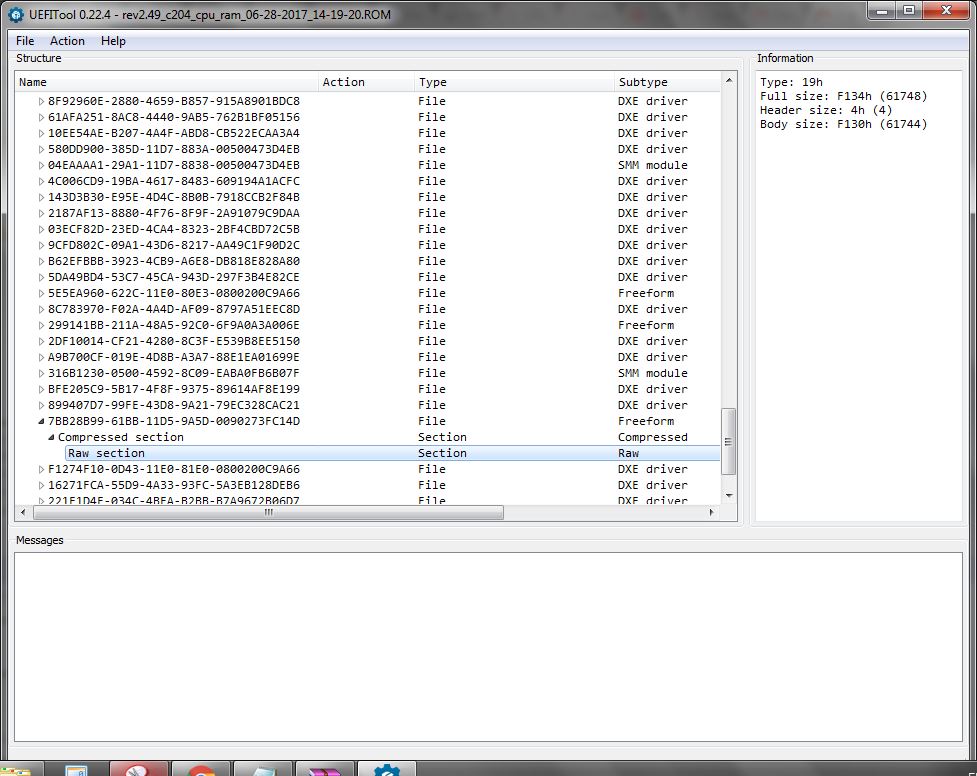The image size is (977, 776).
Task: Click 'Freeform' subtype of 7BB28B99 row
Action: click(646, 421)
